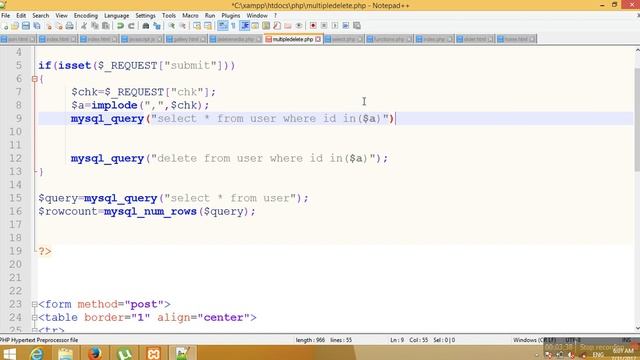Click the implode text on line 8
The image size is (640, 360).
[x=114, y=105]
